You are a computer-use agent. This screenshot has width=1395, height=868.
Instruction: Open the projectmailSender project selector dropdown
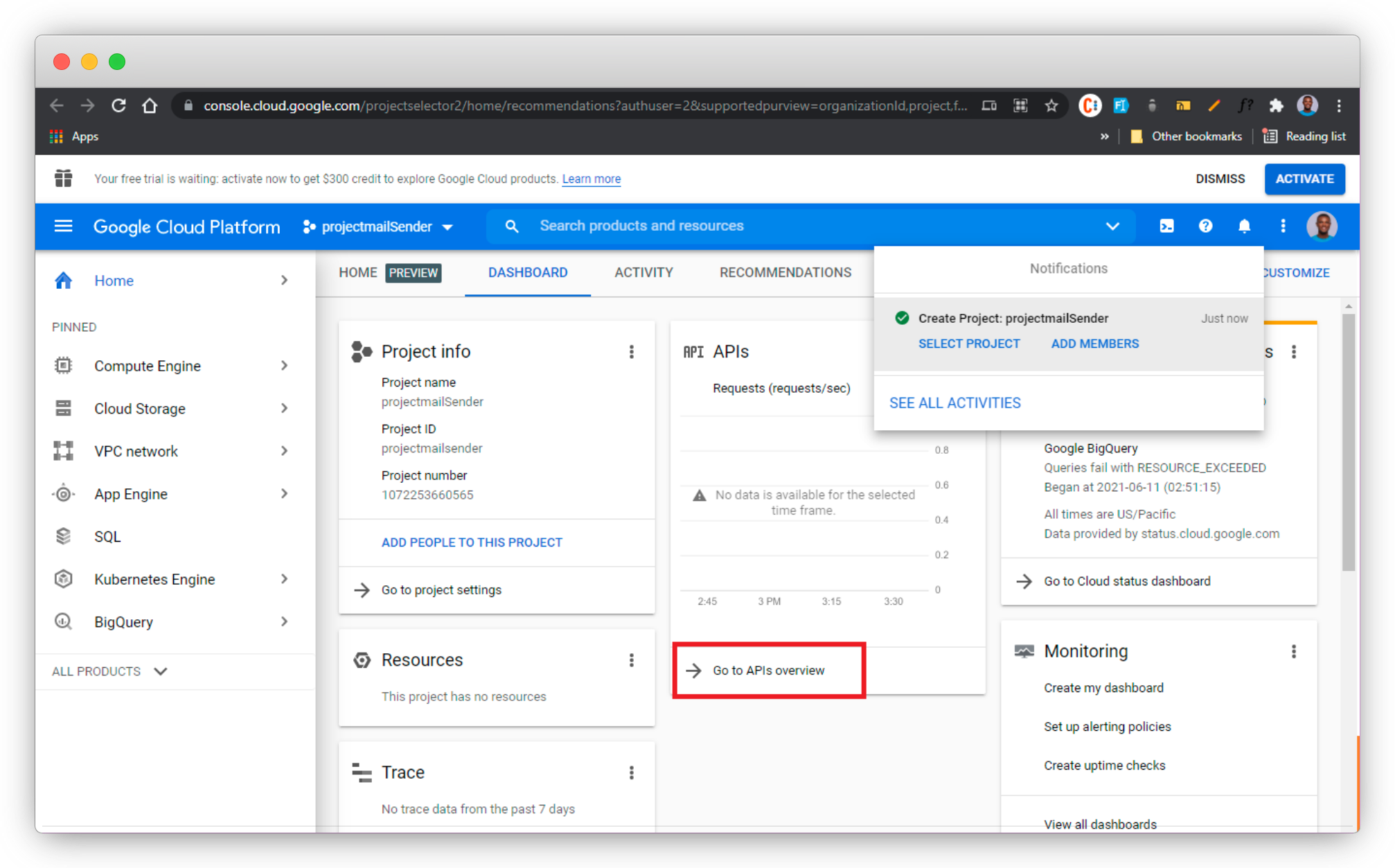tap(378, 227)
